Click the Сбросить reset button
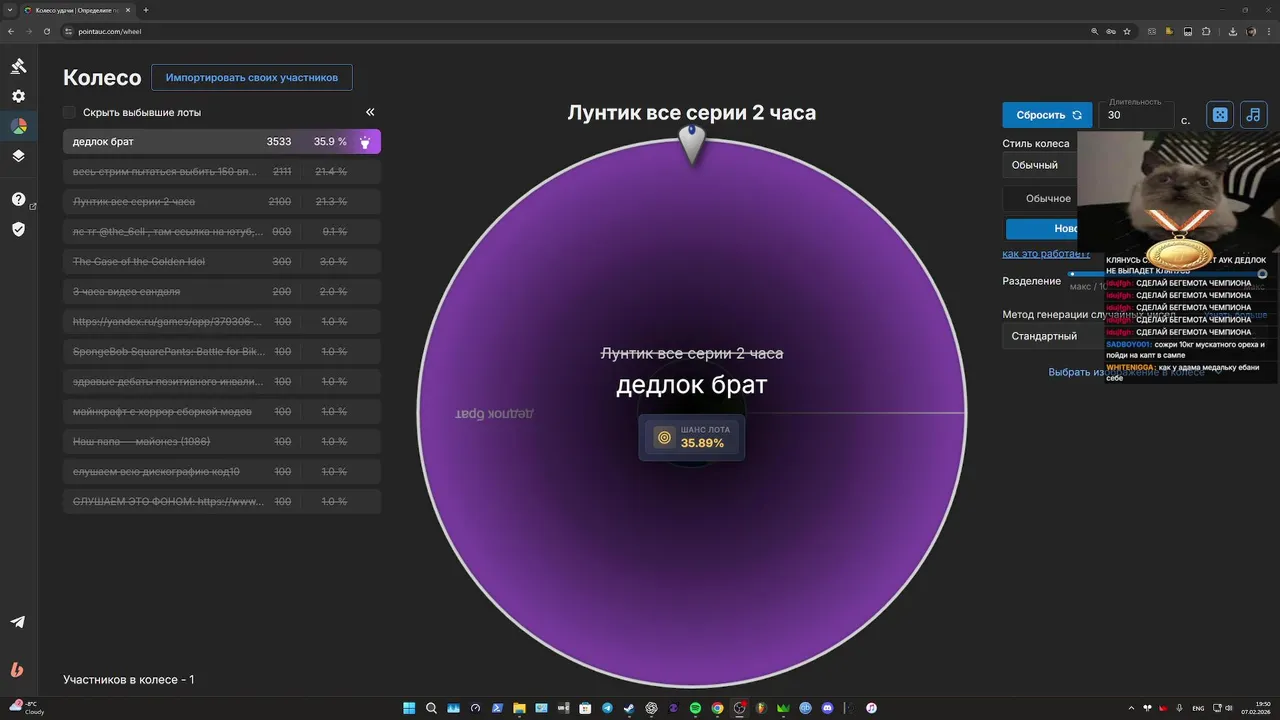The height and width of the screenshot is (720, 1280). (1048, 115)
